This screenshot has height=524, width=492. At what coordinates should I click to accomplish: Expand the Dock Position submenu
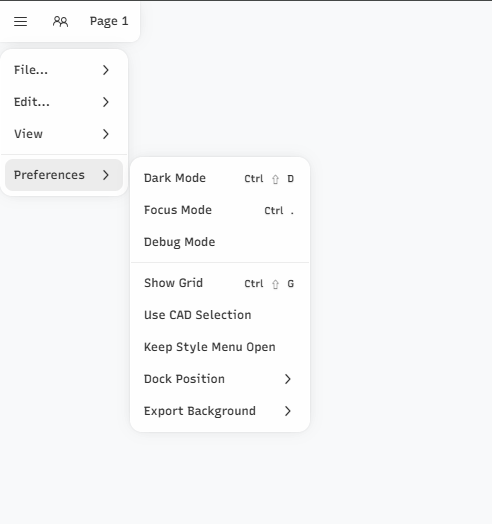coord(220,379)
